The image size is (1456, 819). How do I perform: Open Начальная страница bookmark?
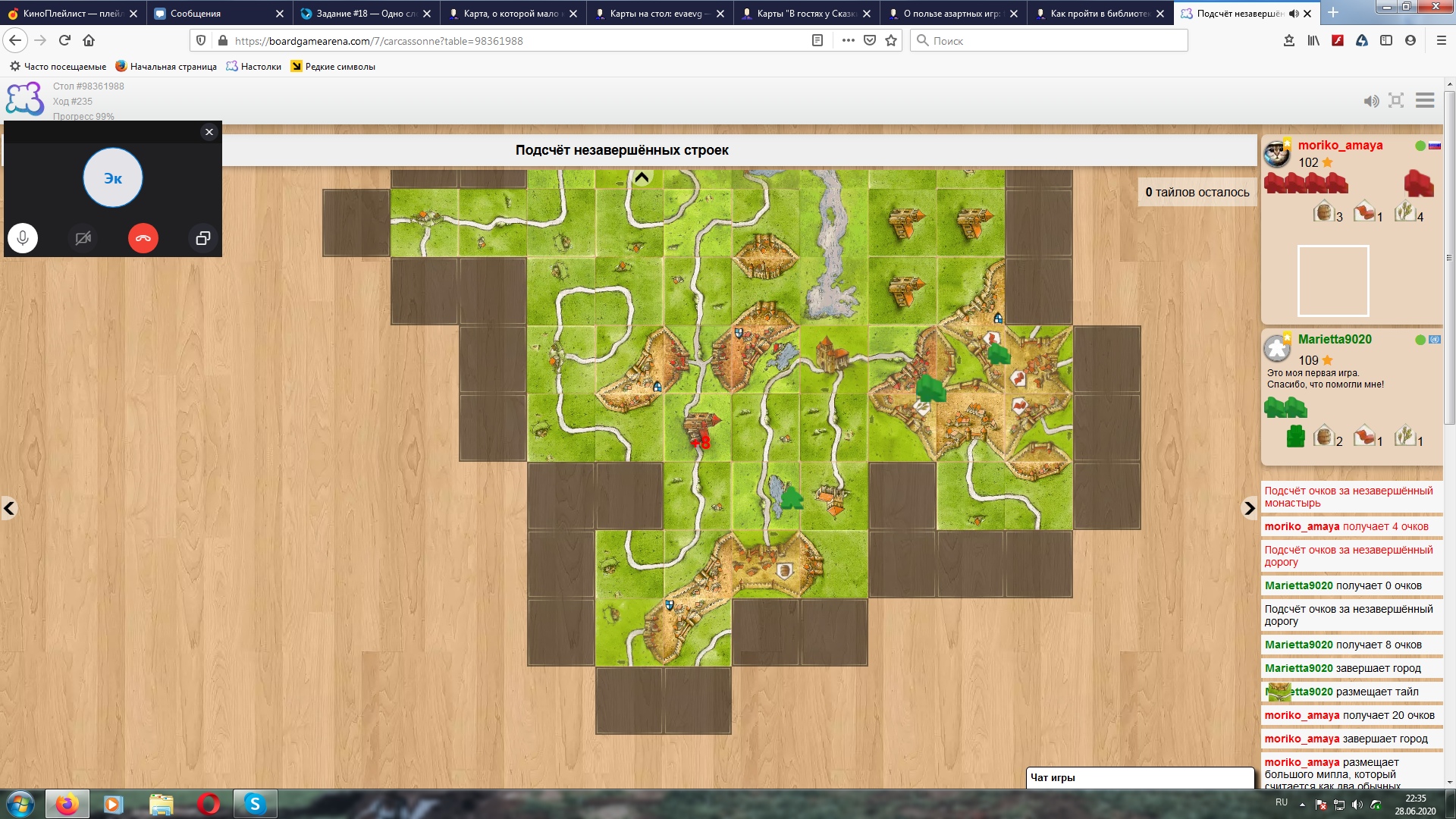coord(166,67)
